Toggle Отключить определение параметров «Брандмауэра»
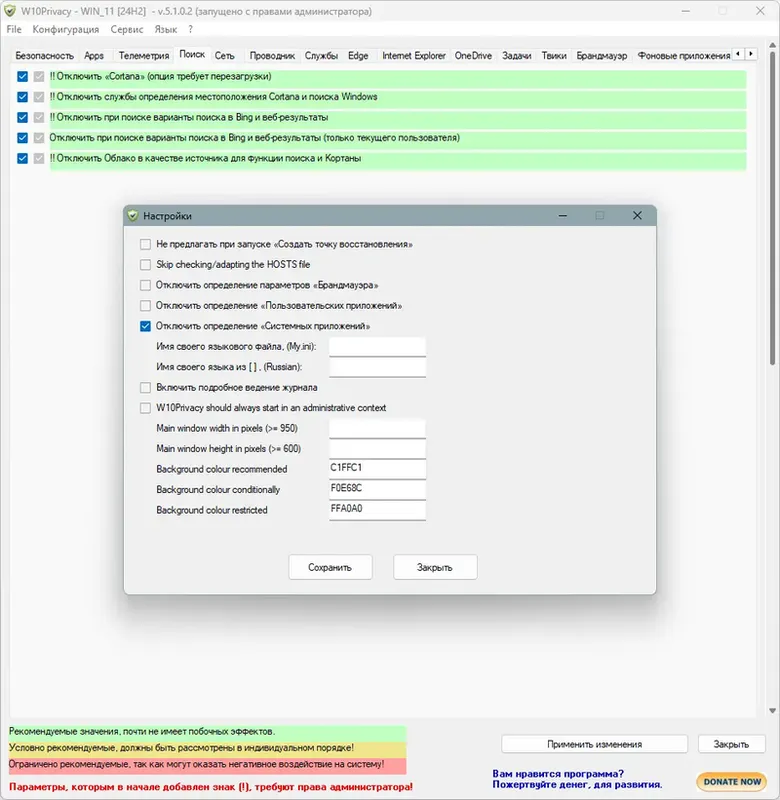The image size is (780, 800). click(145, 285)
